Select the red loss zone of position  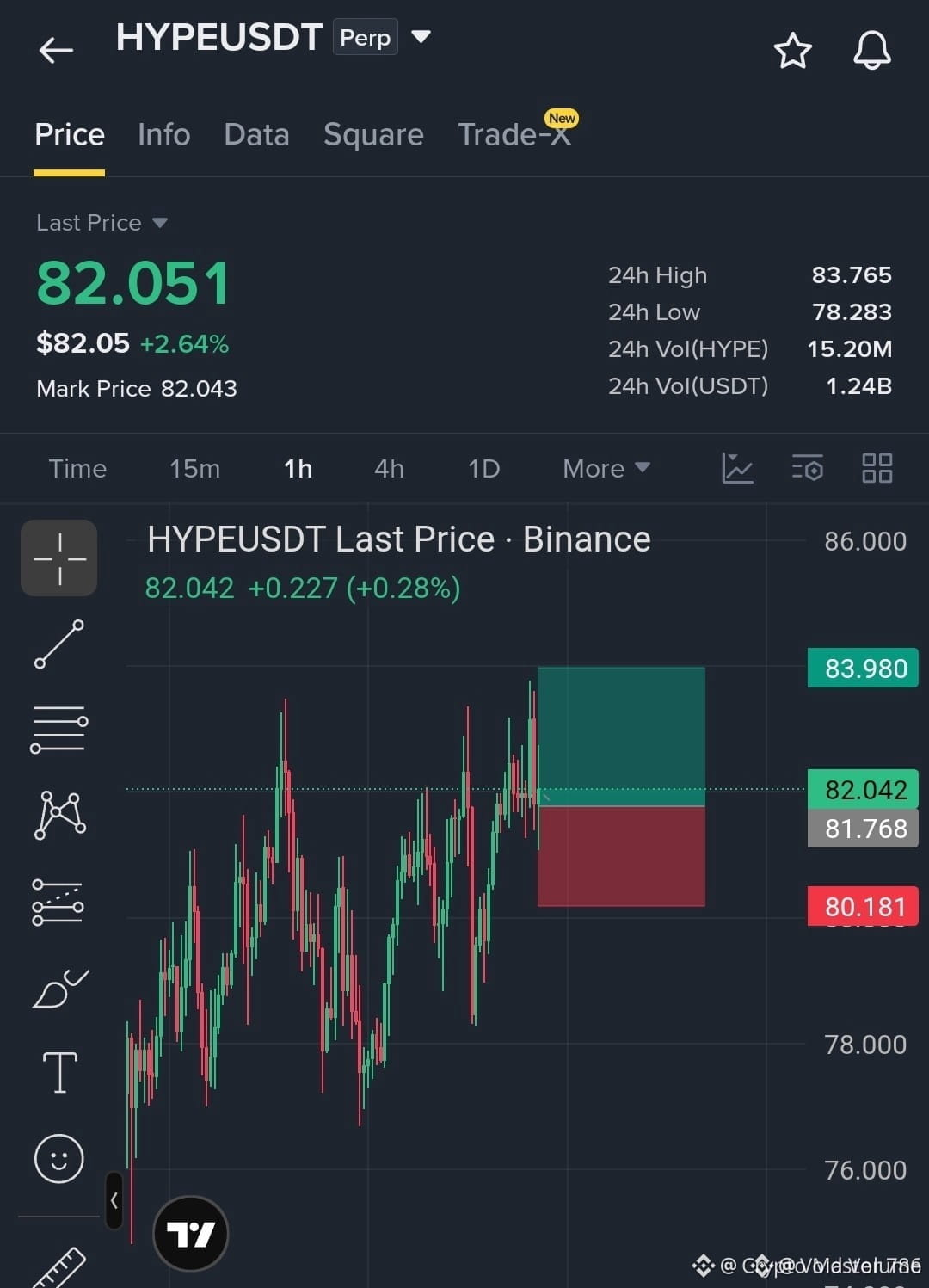[621, 856]
